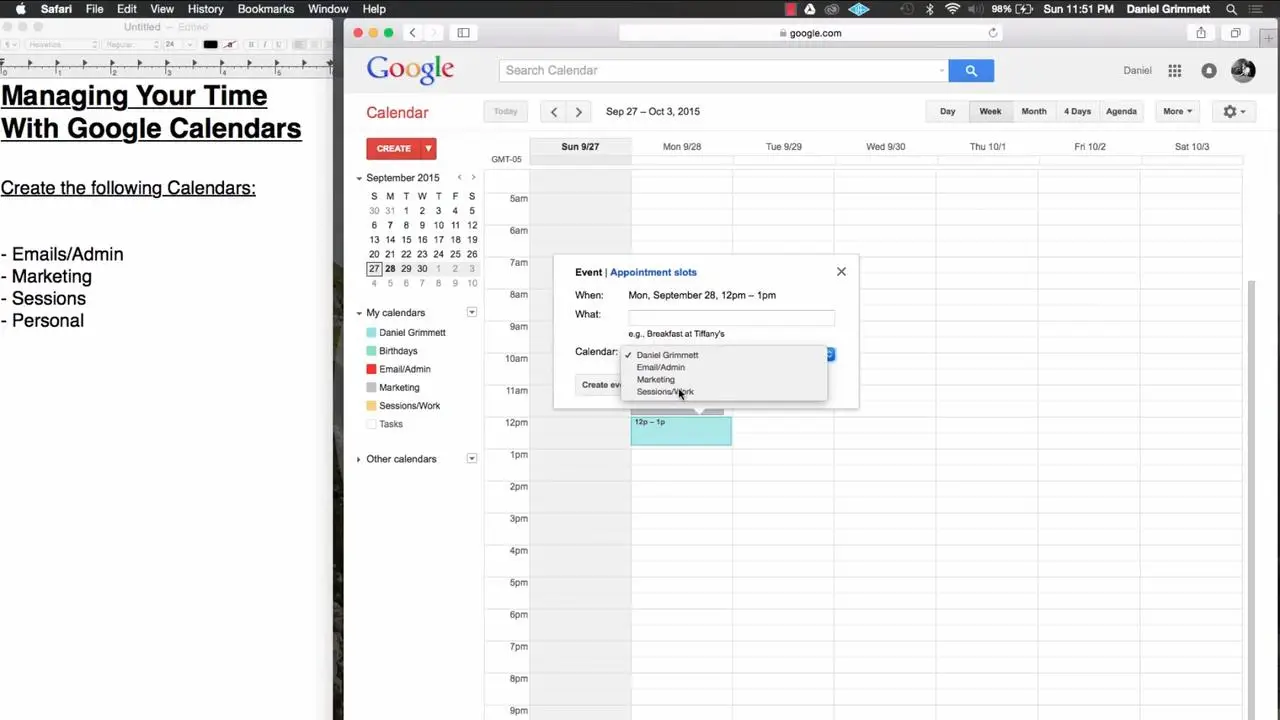Click the Daniel account name link
The image size is (1280, 720).
coord(1137,70)
